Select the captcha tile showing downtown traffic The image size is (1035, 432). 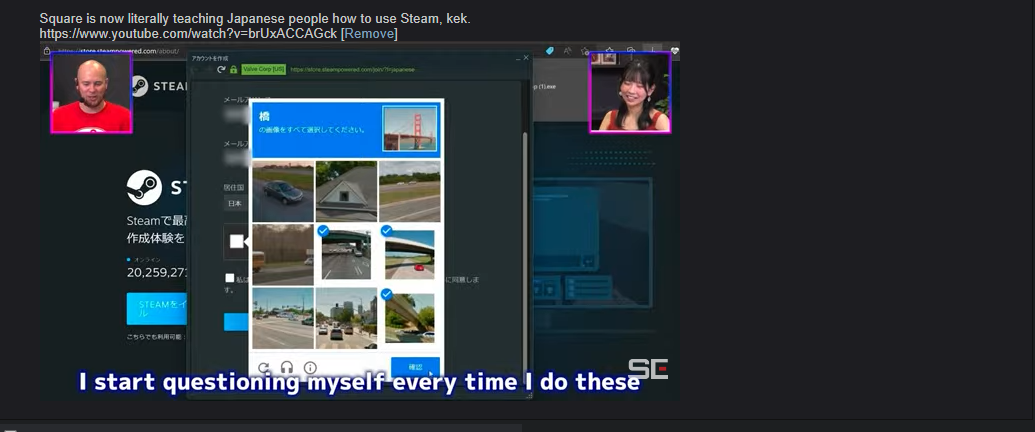(x=346, y=318)
